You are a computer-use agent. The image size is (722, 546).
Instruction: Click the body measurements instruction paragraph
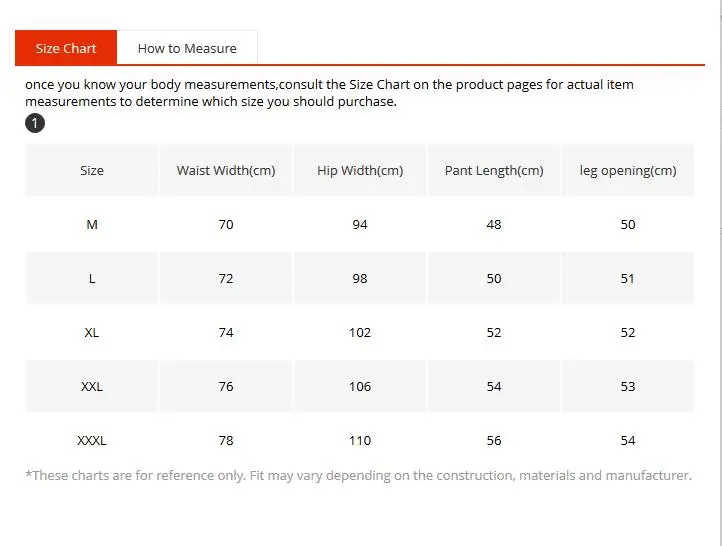tap(329, 93)
